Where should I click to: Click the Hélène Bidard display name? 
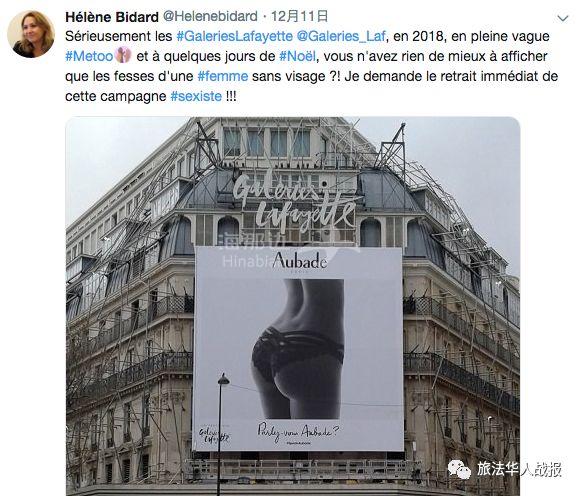point(112,17)
